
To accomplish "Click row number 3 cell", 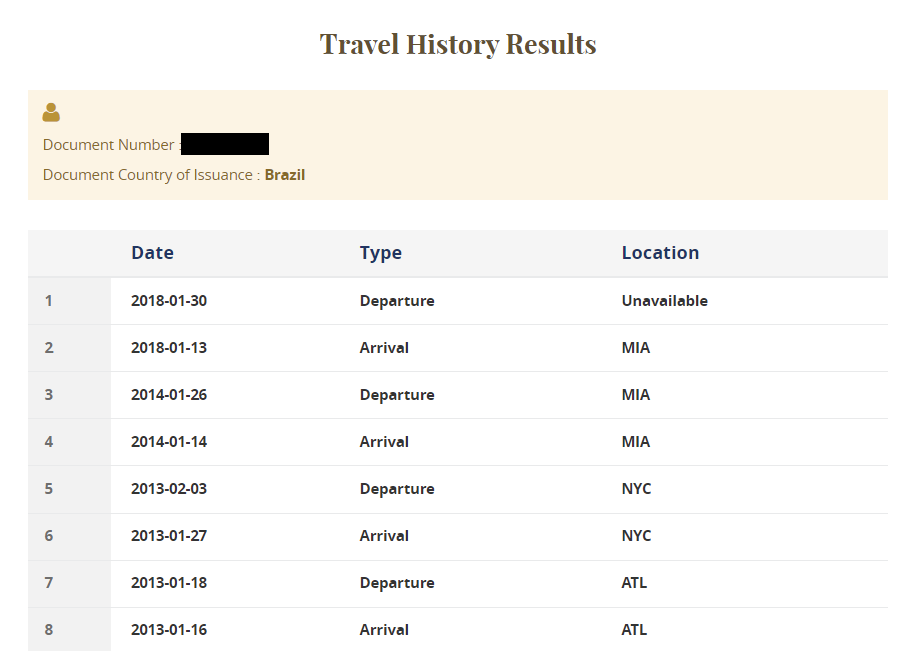I will (49, 395).
